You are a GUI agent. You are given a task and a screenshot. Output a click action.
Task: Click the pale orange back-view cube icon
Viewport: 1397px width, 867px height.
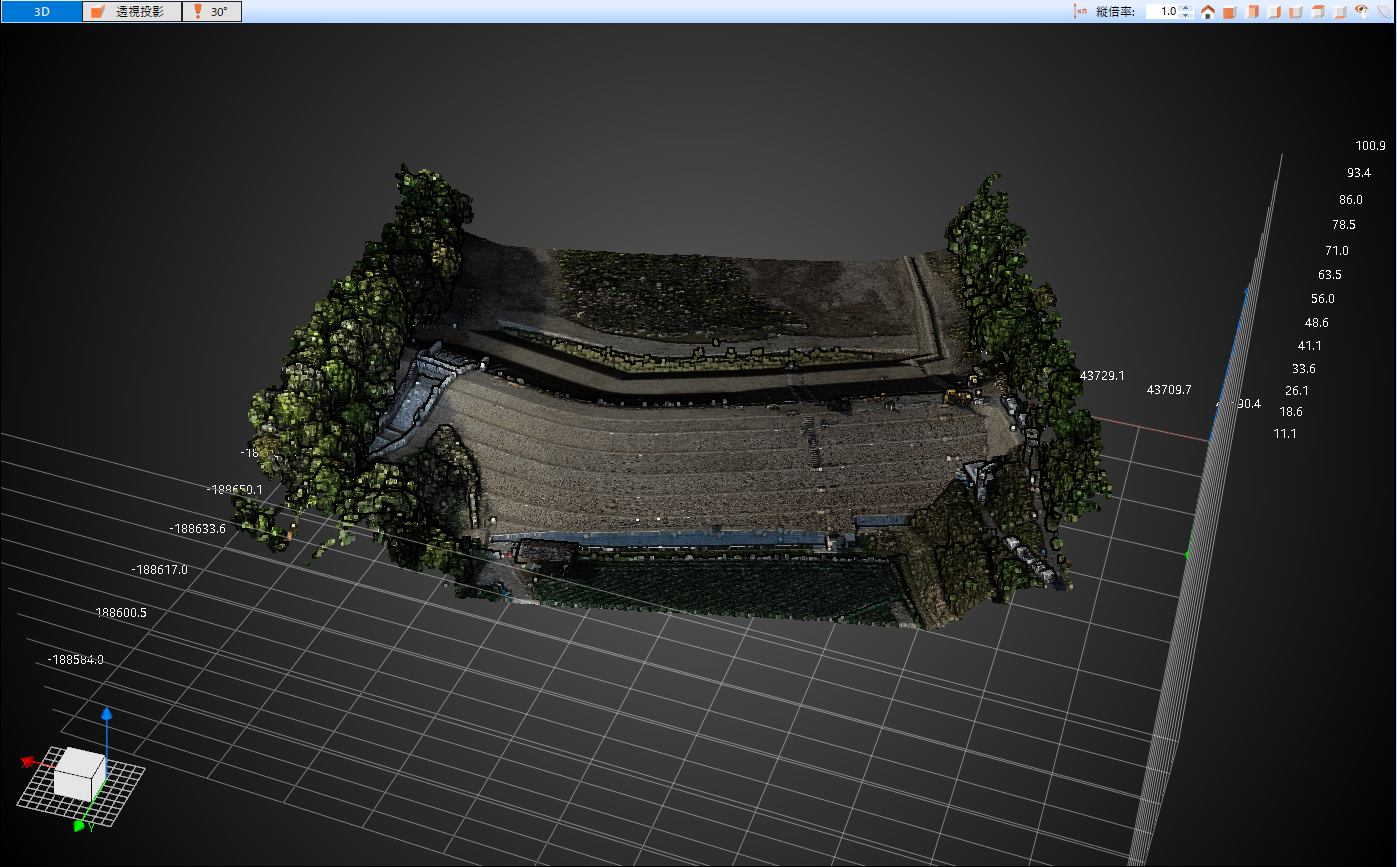coord(1252,12)
